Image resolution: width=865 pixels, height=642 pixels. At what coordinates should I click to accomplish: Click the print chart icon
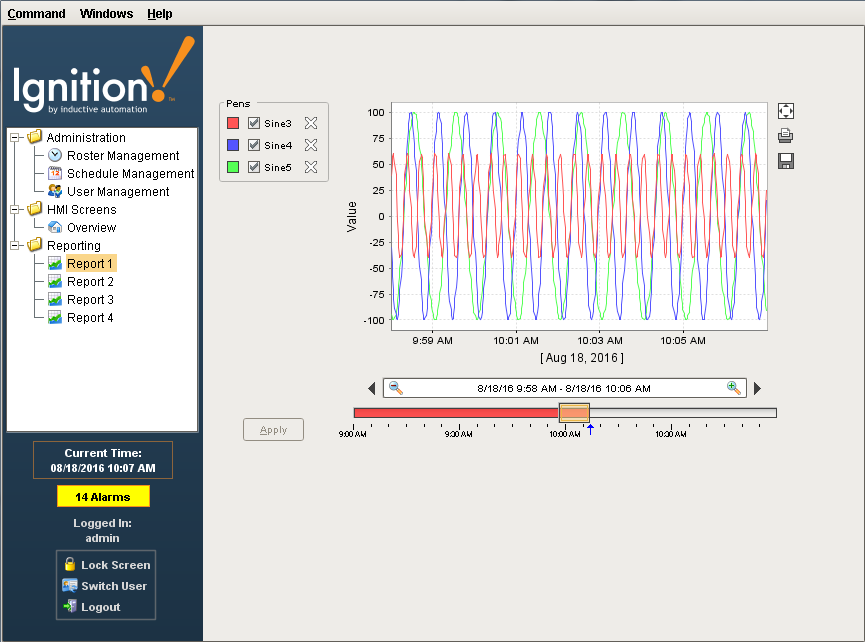tap(786, 136)
